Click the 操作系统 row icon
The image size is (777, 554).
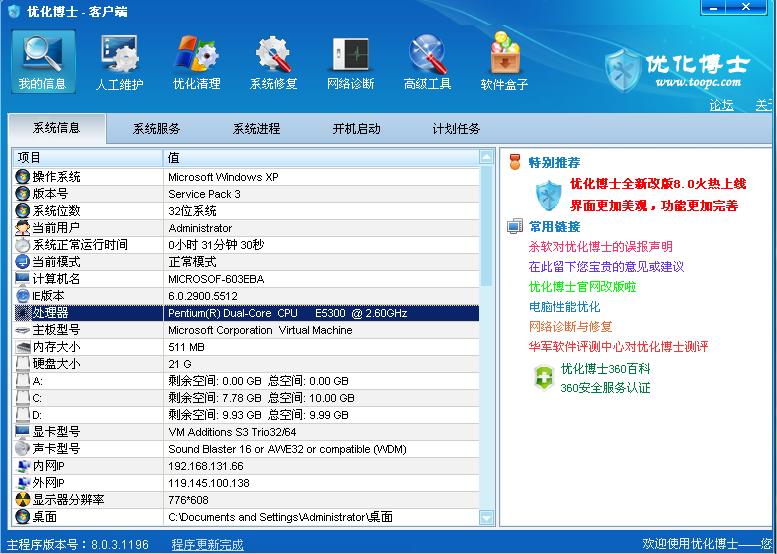(x=22, y=177)
